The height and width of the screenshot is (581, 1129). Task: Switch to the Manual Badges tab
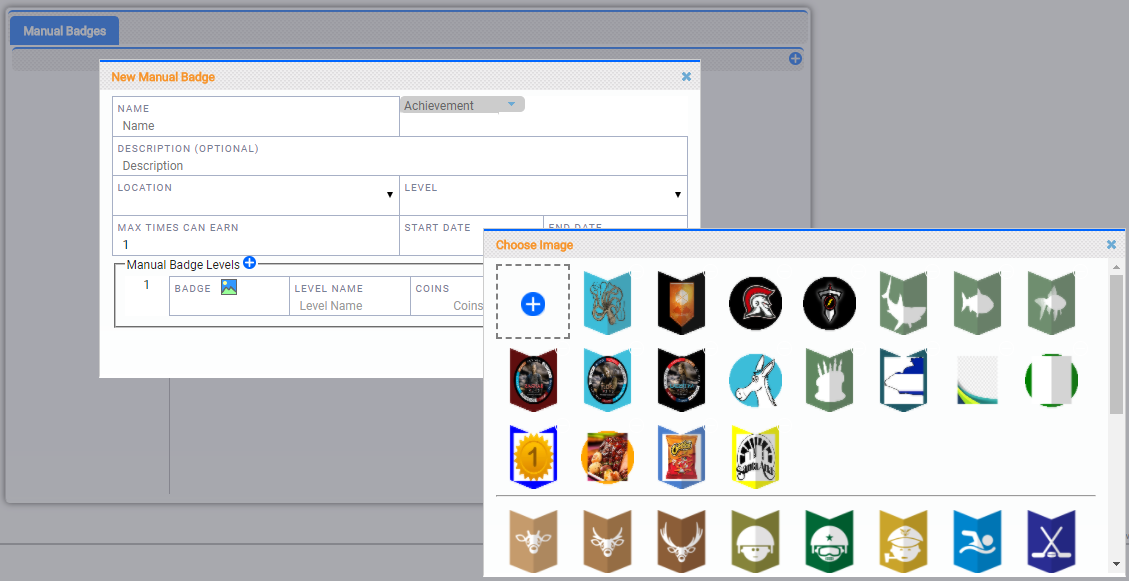(x=65, y=31)
